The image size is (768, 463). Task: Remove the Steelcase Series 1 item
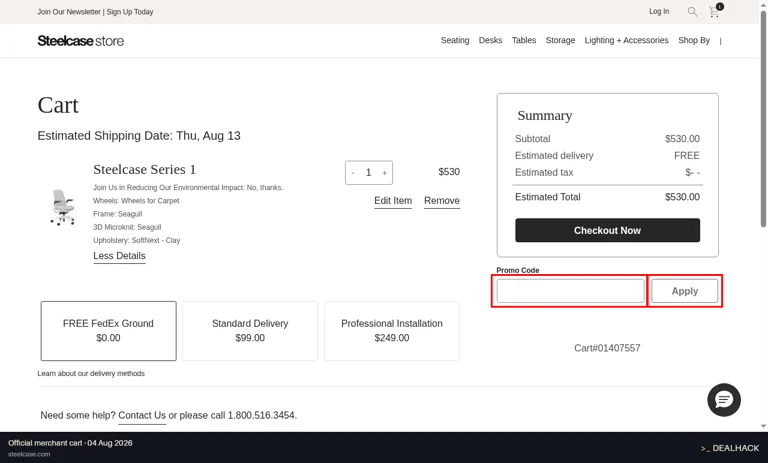point(442,200)
